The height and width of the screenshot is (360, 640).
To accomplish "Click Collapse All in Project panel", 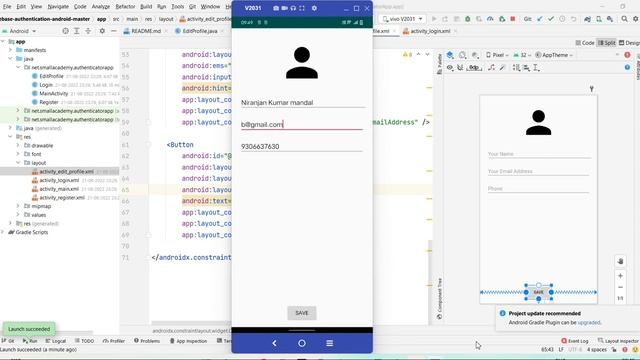I will 88,31.
